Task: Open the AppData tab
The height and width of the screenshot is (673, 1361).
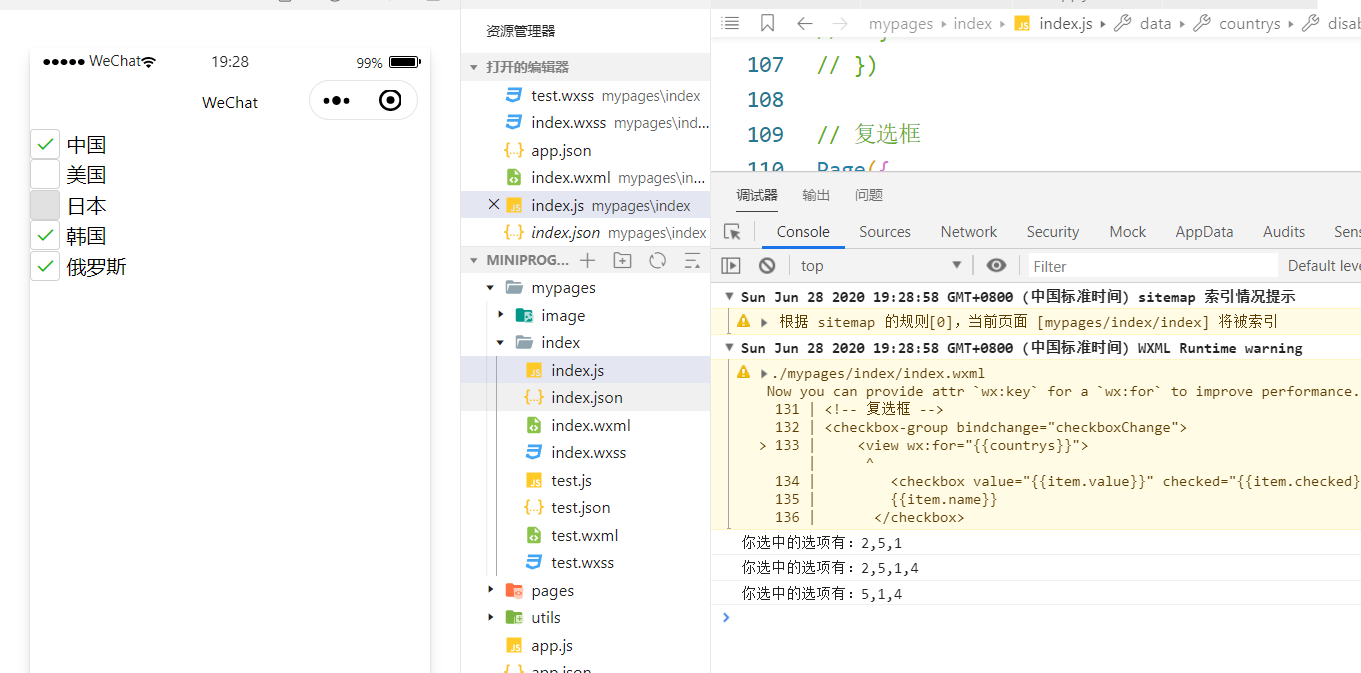Action: point(1204,232)
